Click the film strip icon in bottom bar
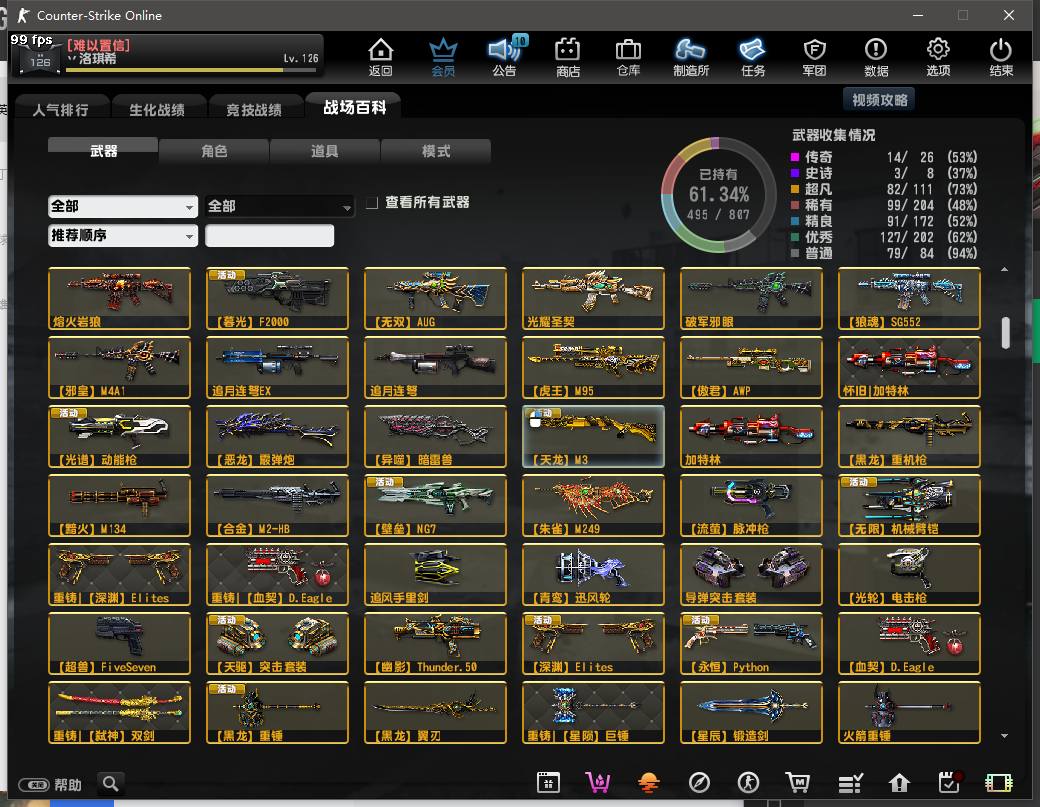 [999, 783]
